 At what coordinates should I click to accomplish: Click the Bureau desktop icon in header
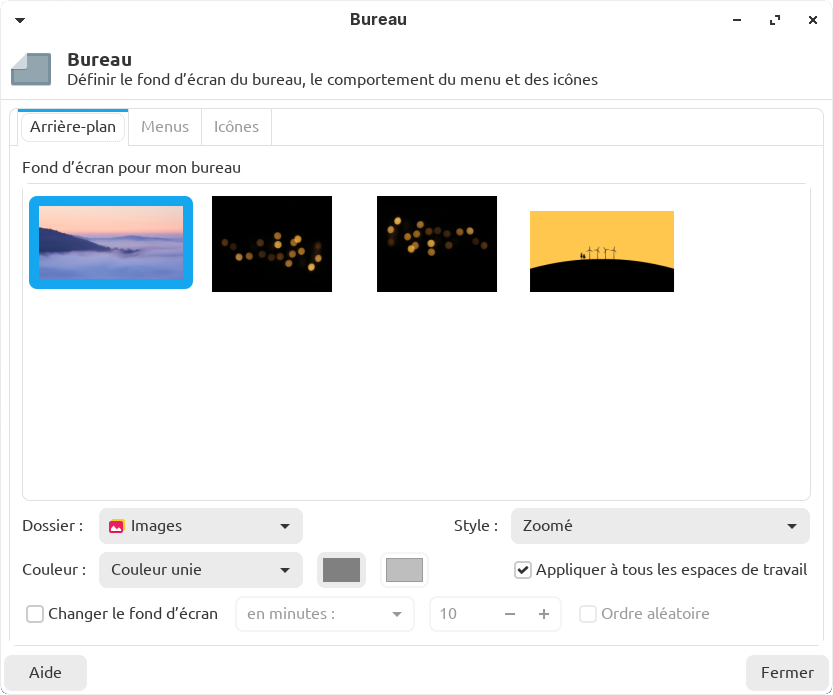[31, 69]
